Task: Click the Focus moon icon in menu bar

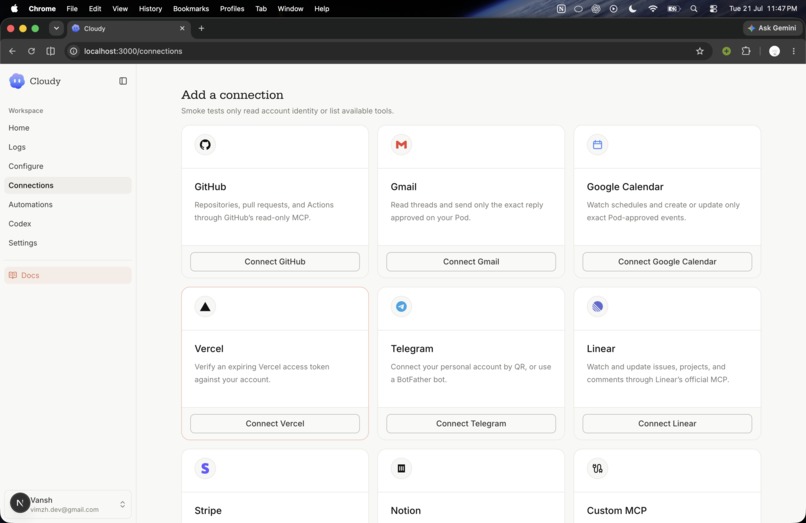Action: click(632, 9)
